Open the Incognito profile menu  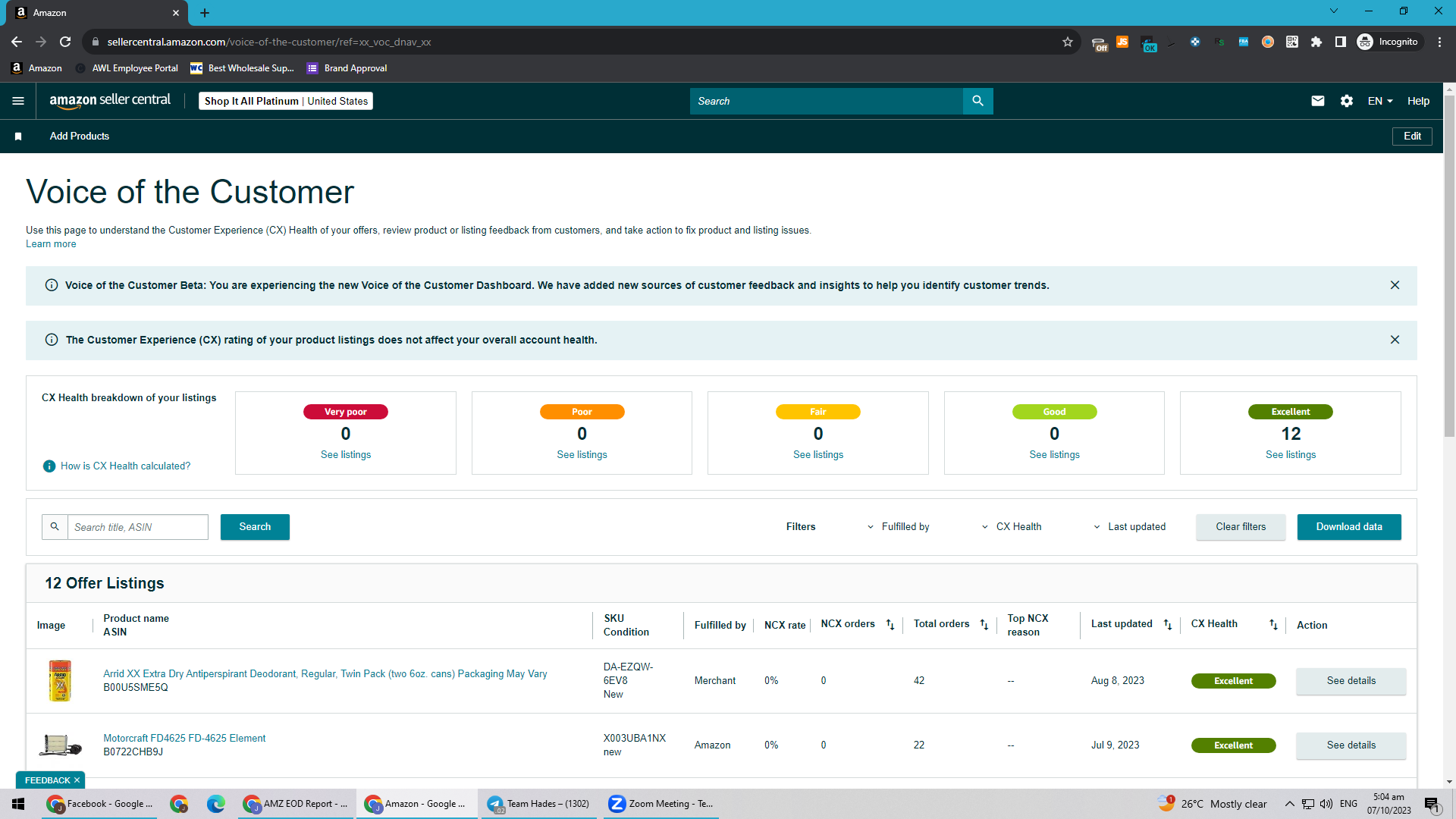point(1388,42)
